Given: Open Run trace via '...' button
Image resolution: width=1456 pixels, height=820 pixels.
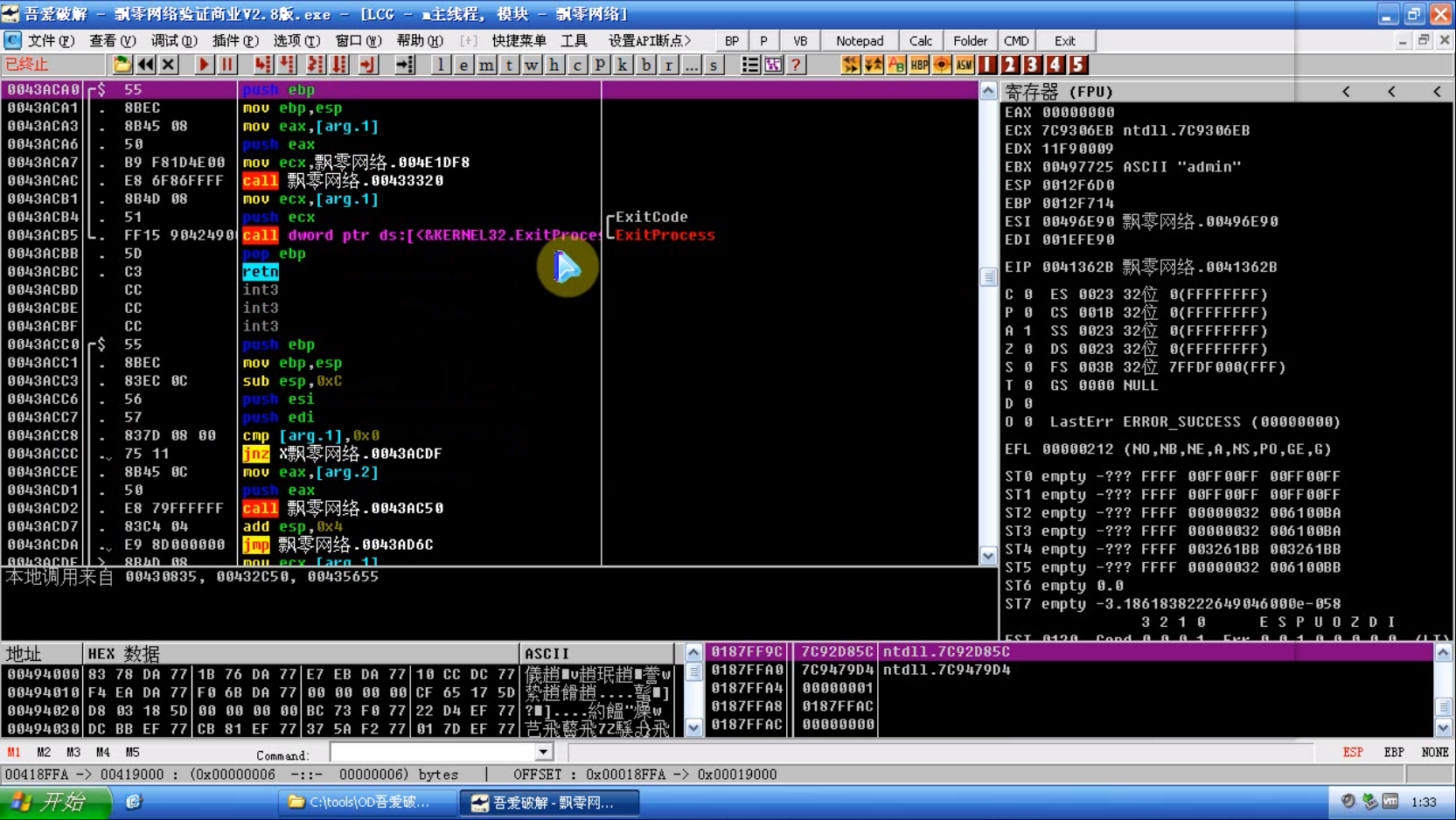Looking at the screenshot, I should click(x=691, y=65).
